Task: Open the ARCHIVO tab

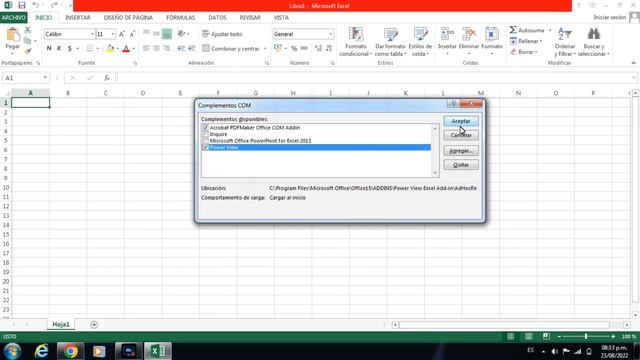Action: 13,18
